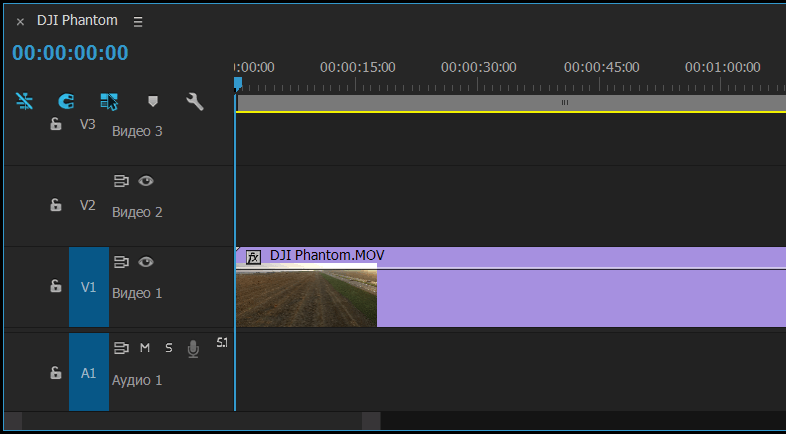
Task: Toggle Sync Lock on track A1
Action: click(121, 348)
